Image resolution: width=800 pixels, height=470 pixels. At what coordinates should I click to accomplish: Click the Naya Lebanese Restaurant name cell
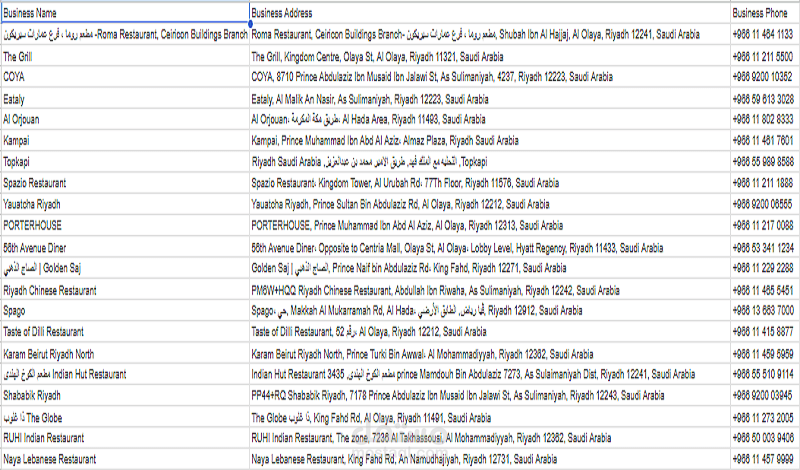[125, 459]
